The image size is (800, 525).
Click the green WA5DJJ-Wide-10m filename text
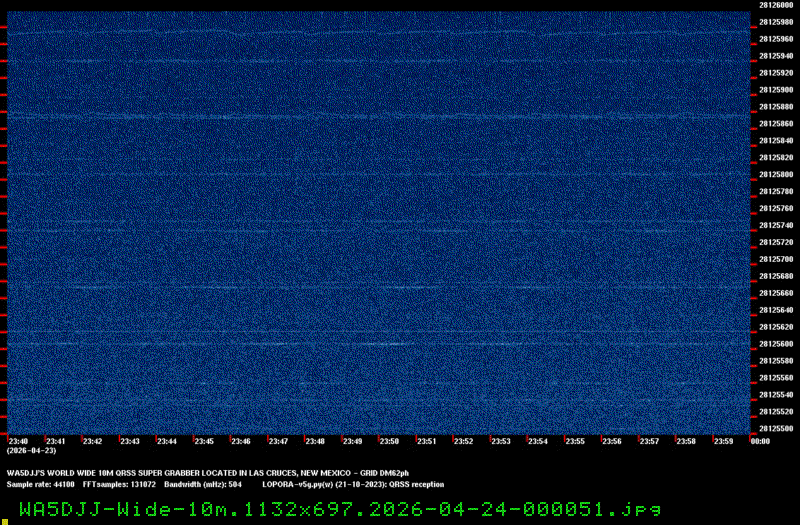point(339,507)
